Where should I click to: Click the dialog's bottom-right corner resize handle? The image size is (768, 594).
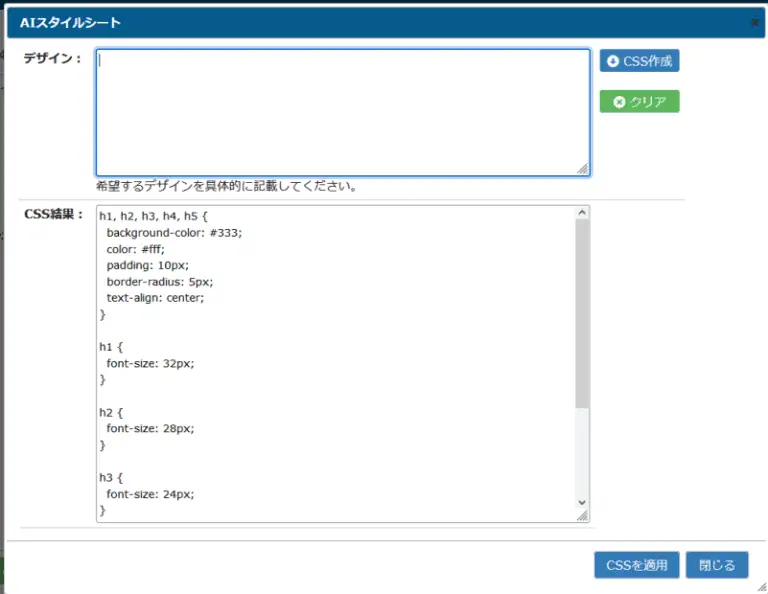[762, 588]
